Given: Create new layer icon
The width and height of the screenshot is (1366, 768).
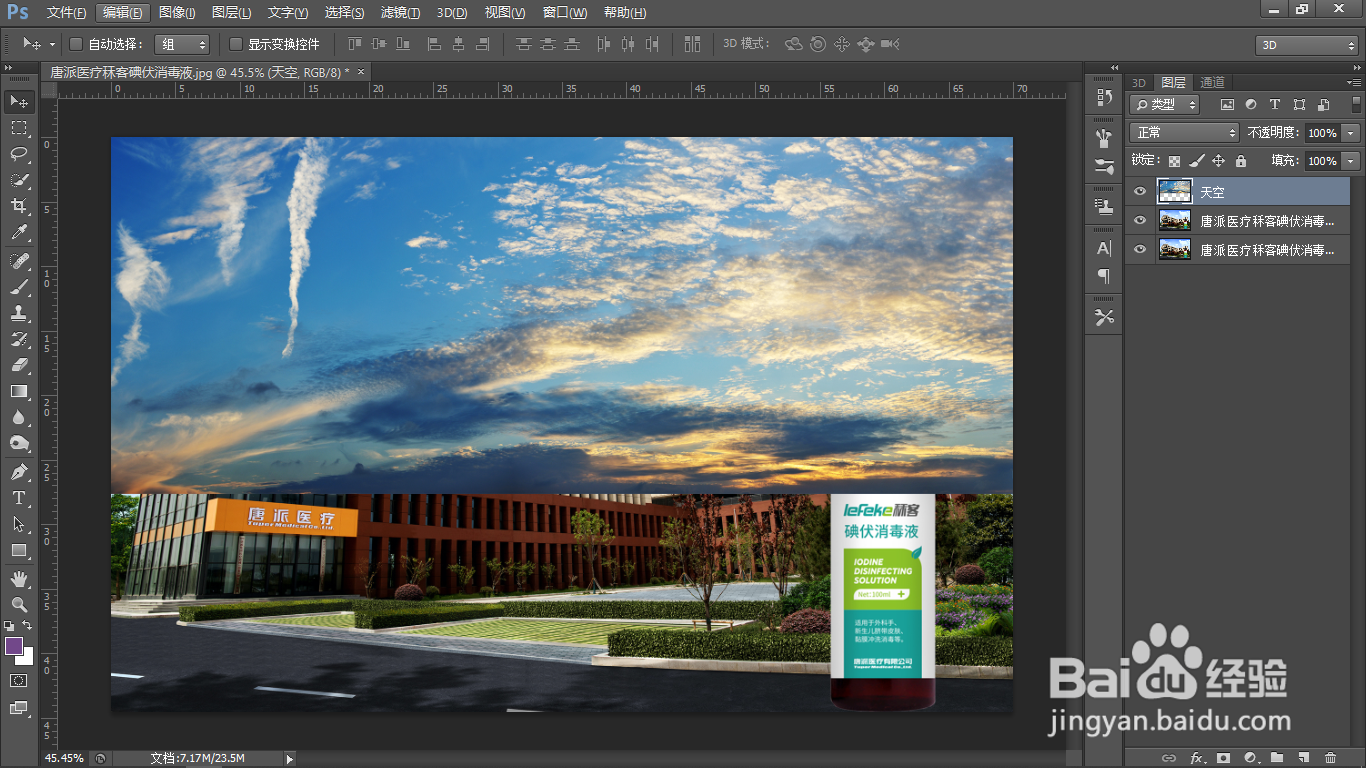Looking at the screenshot, I should [1304, 758].
